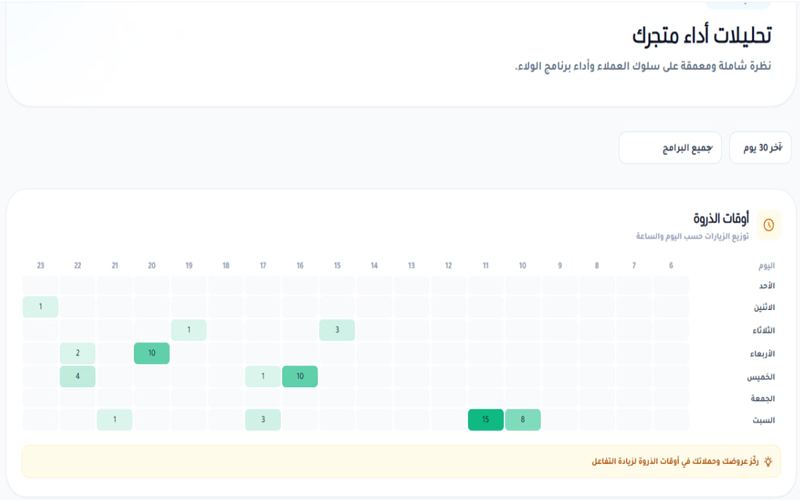Click the السبت row label
Screen dimensions: 800x500
pyautogui.click(x=764, y=420)
